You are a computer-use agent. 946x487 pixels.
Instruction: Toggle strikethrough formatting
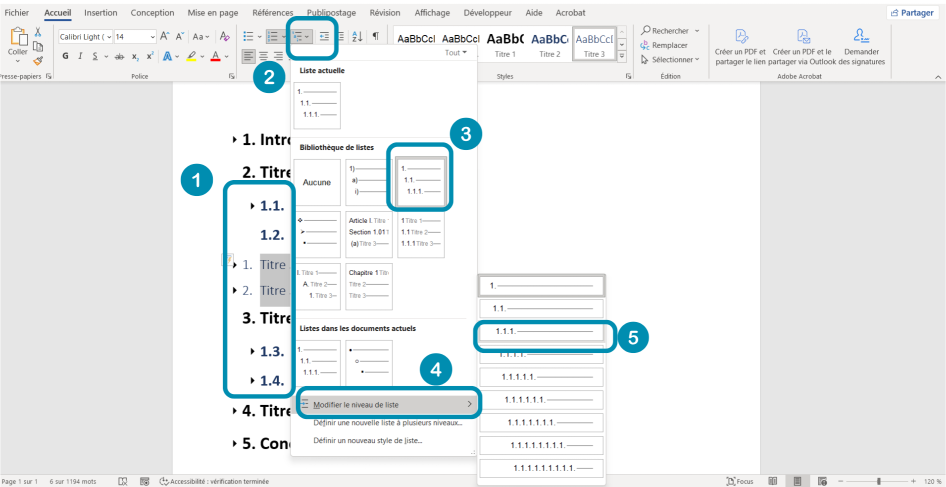pyautogui.click(x=119, y=57)
